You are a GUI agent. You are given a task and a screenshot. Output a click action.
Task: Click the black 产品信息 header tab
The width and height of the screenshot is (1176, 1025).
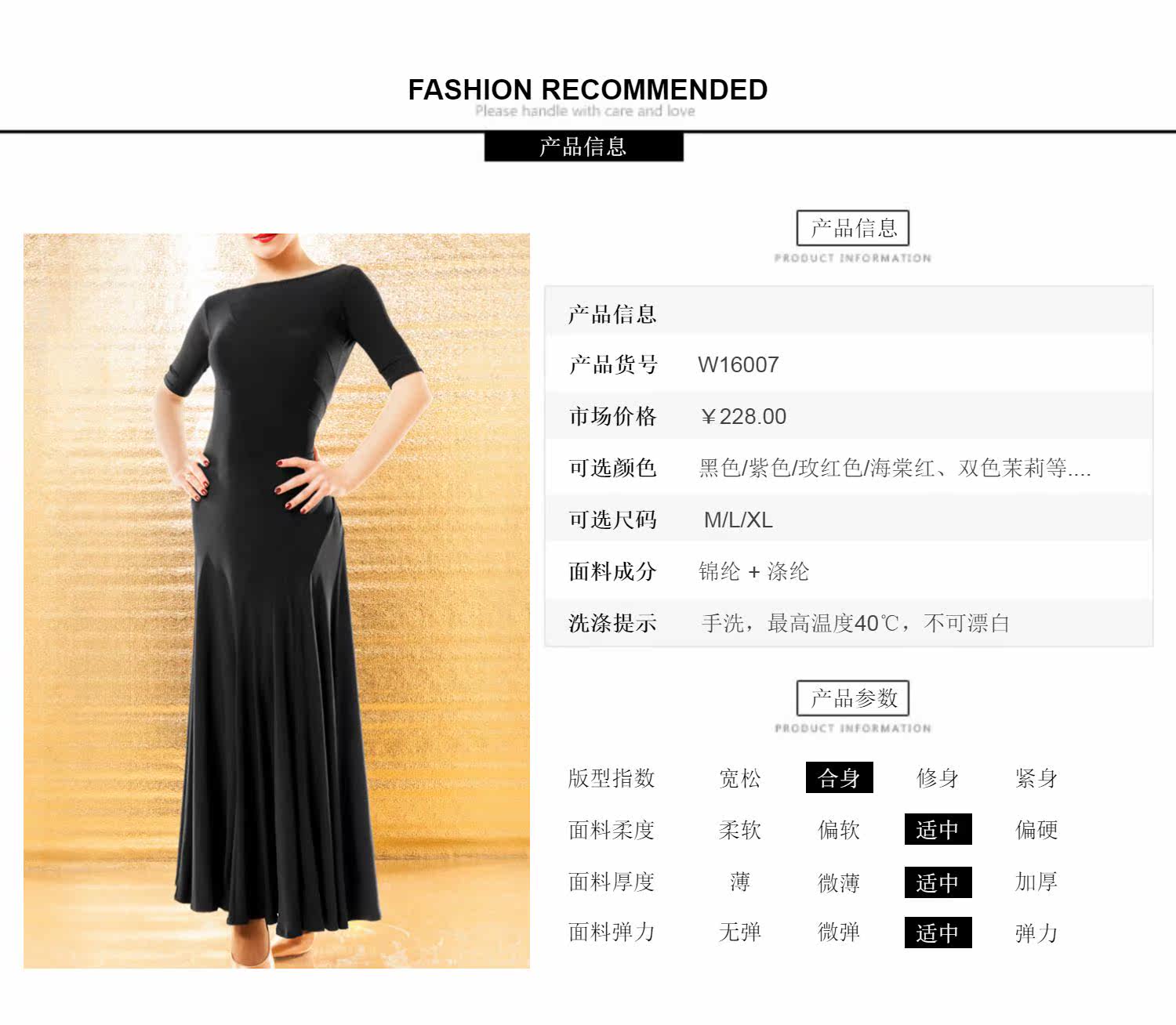click(584, 147)
